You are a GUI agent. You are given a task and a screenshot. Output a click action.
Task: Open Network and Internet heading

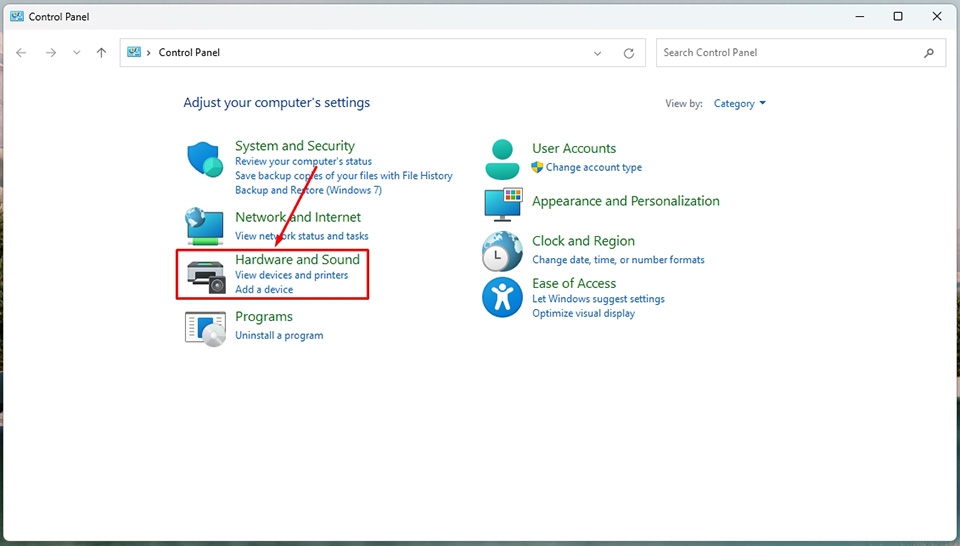tap(298, 217)
